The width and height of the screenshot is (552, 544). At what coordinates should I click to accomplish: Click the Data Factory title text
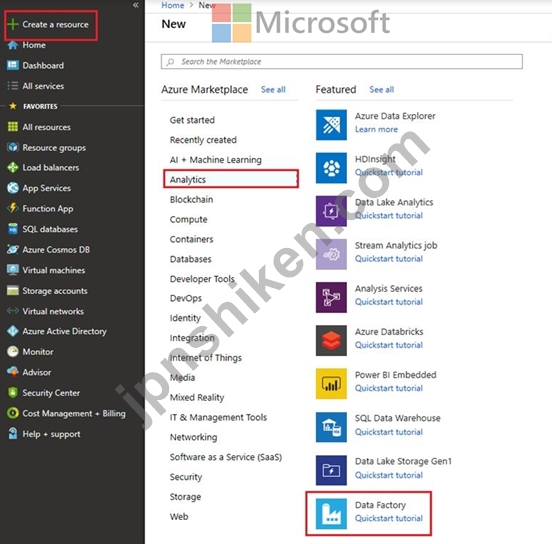coord(380,505)
